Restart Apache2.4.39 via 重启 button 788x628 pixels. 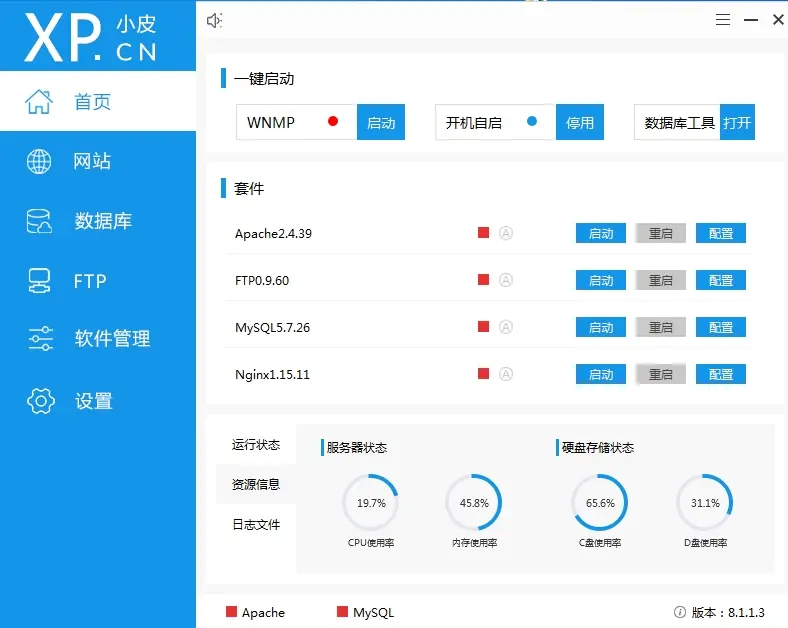[660, 233]
